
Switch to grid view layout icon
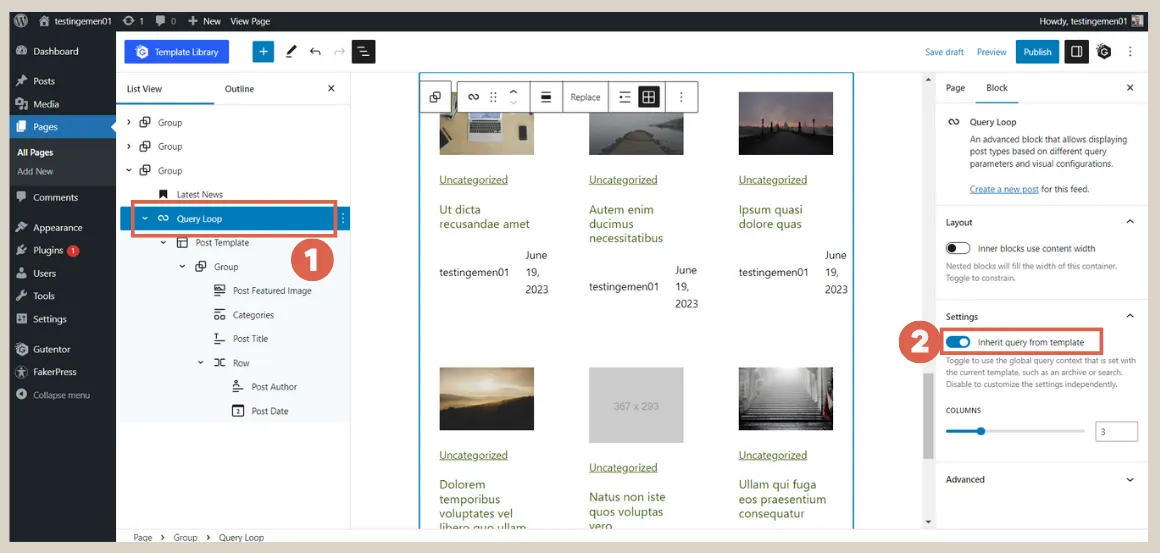pyautogui.click(x=649, y=97)
